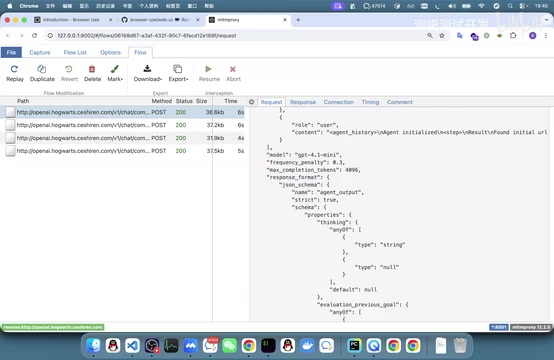Viewport: 554px width, 360px height.
Task: Open WeChat from the Dock
Action: pyautogui.click(x=229, y=346)
